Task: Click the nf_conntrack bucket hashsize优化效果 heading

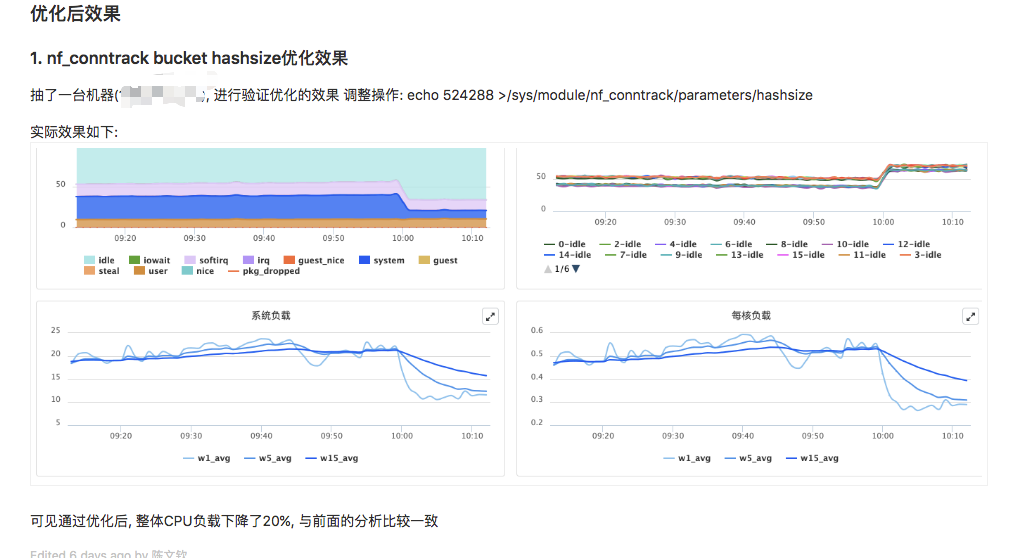Action: click(189, 58)
